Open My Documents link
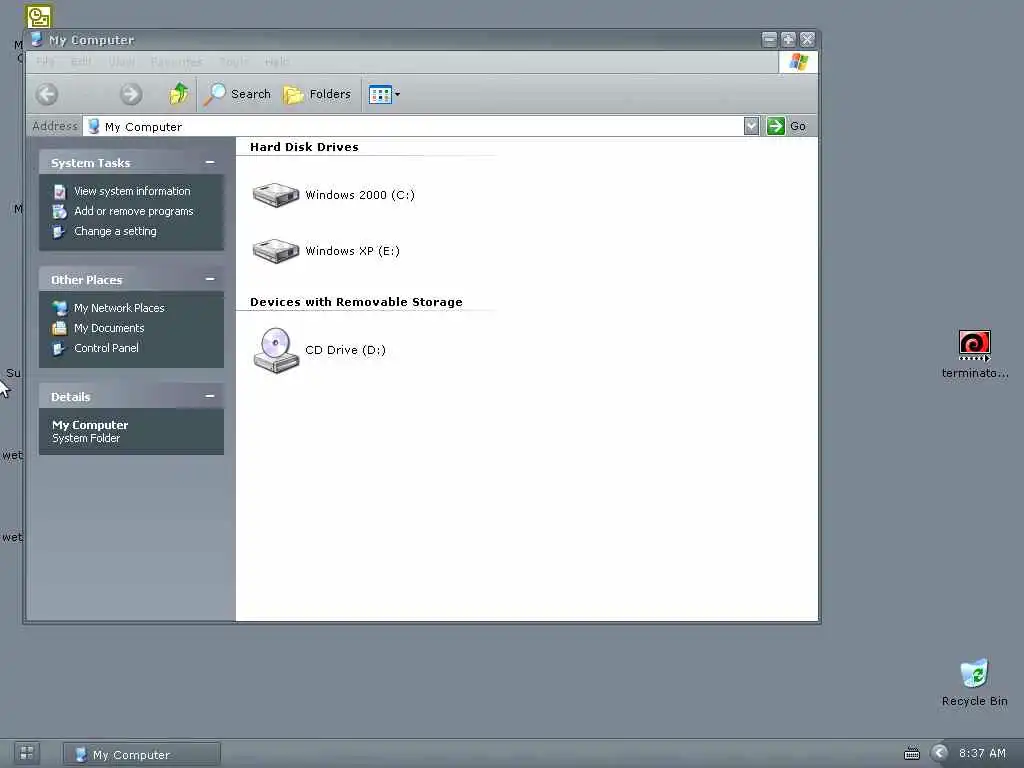The width and height of the screenshot is (1024, 768). click(108, 328)
